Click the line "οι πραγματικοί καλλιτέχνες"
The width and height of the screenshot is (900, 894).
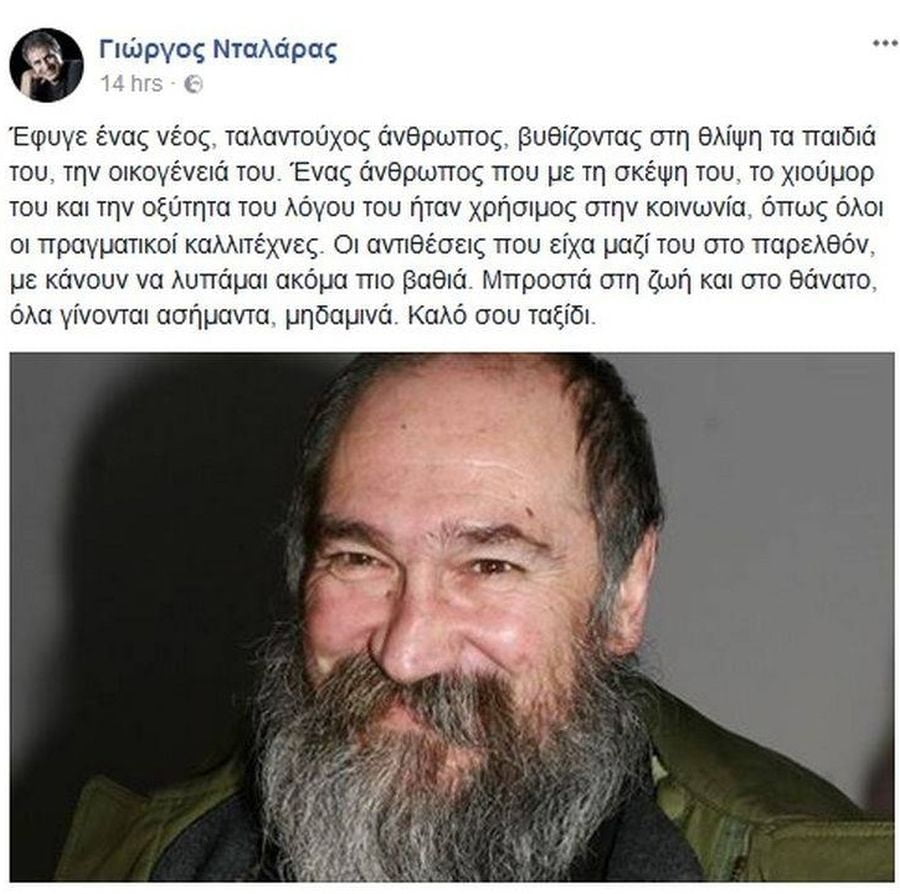163,246
